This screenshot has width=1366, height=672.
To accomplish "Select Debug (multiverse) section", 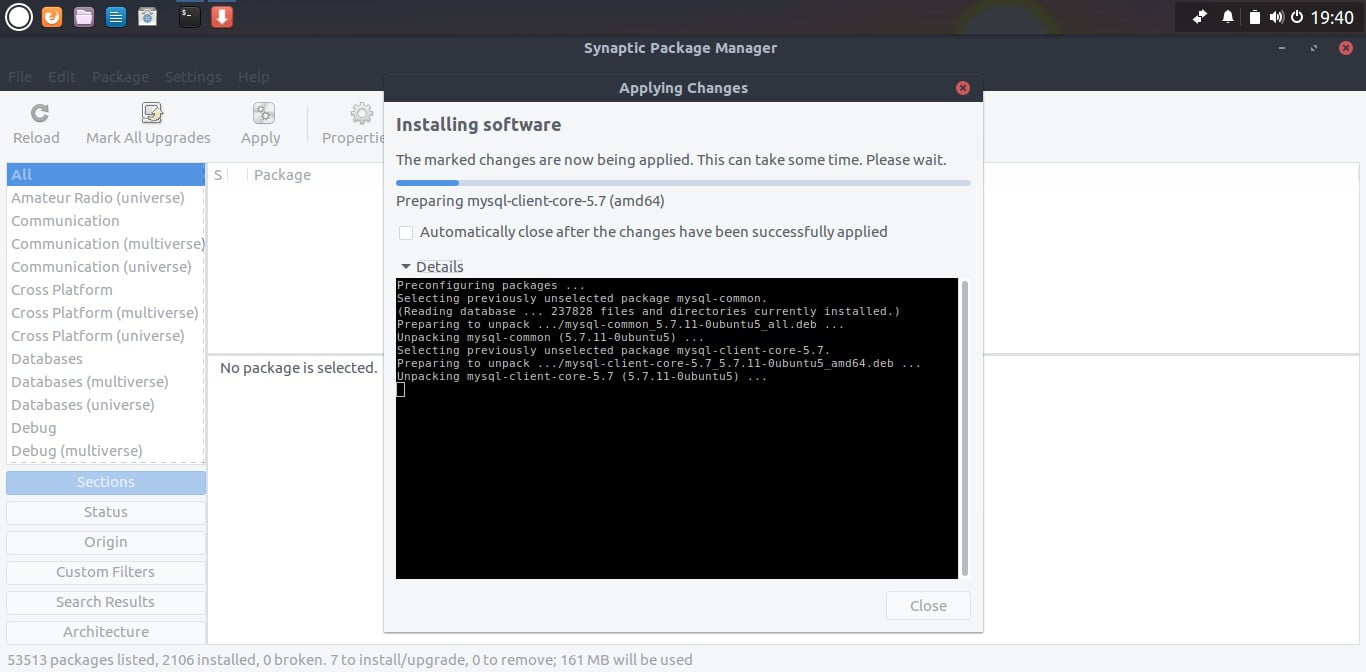I will pos(105,451).
